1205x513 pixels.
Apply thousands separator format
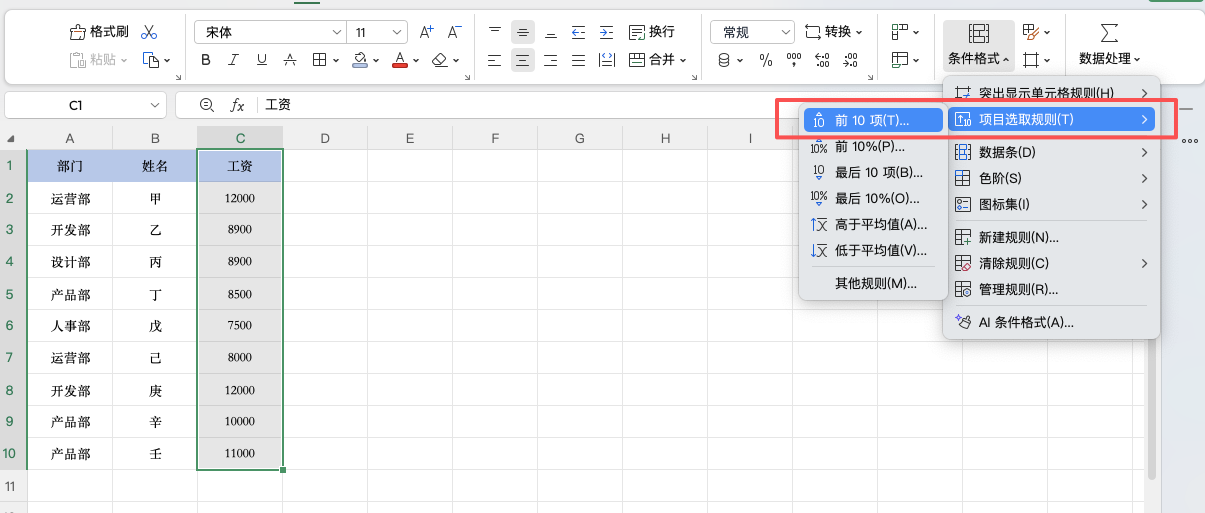click(794, 60)
